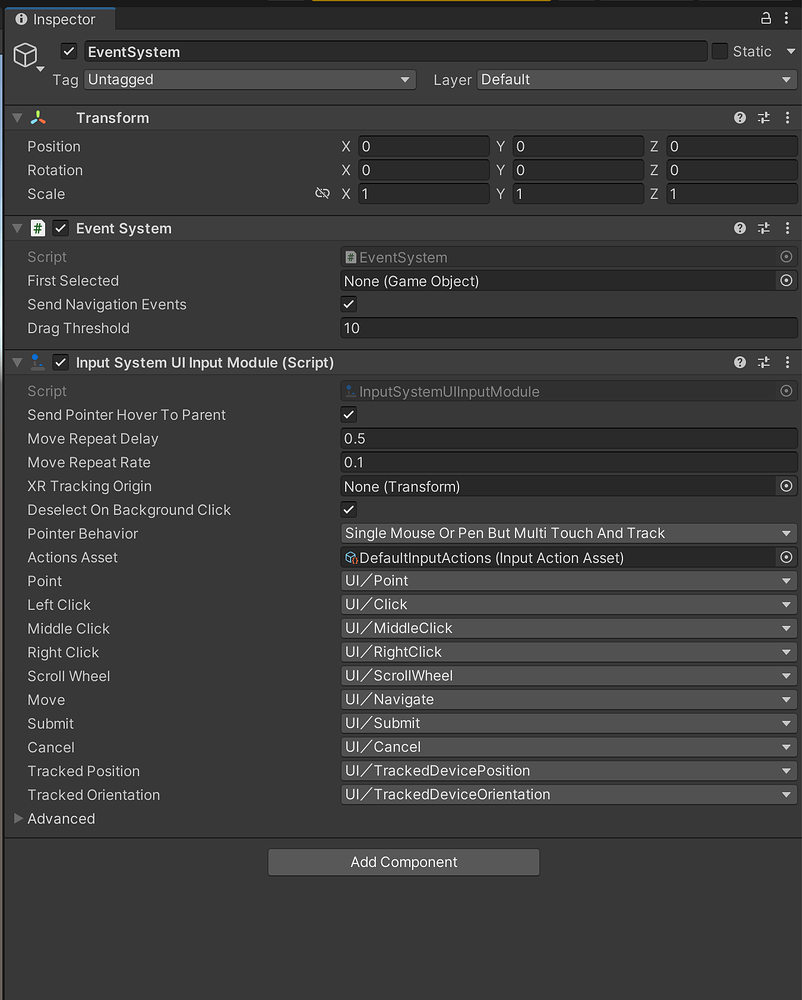Open the kebab menu on Input System UI Input Module
Image resolution: width=802 pixels, height=1000 pixels.
point(787,362)
